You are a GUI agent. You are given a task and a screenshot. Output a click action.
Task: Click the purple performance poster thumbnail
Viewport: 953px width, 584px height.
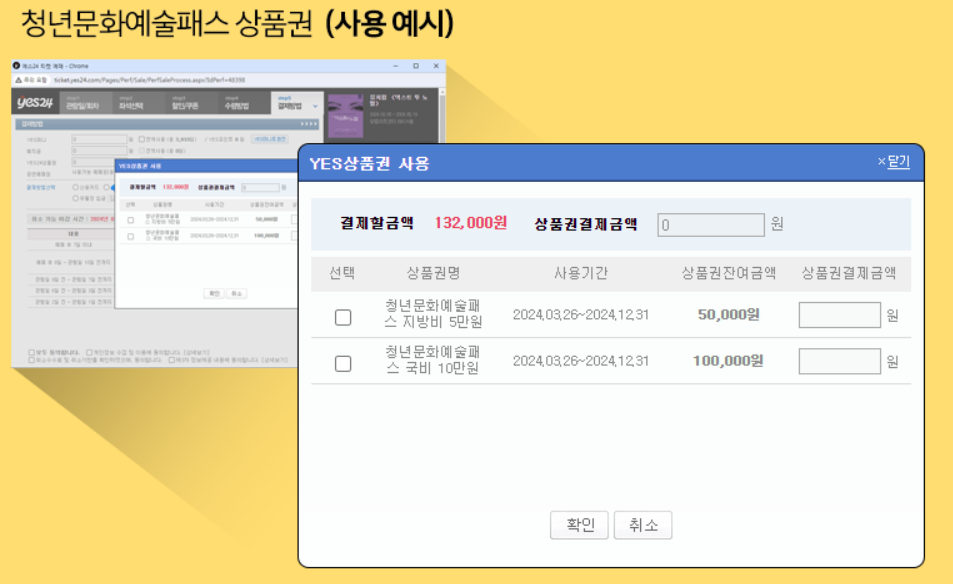coord(345,116)
